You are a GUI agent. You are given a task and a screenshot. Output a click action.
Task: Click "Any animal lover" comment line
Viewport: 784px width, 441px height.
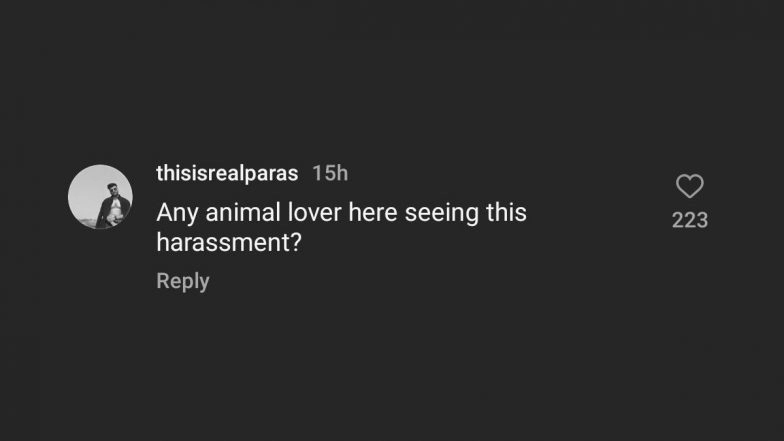341,213
